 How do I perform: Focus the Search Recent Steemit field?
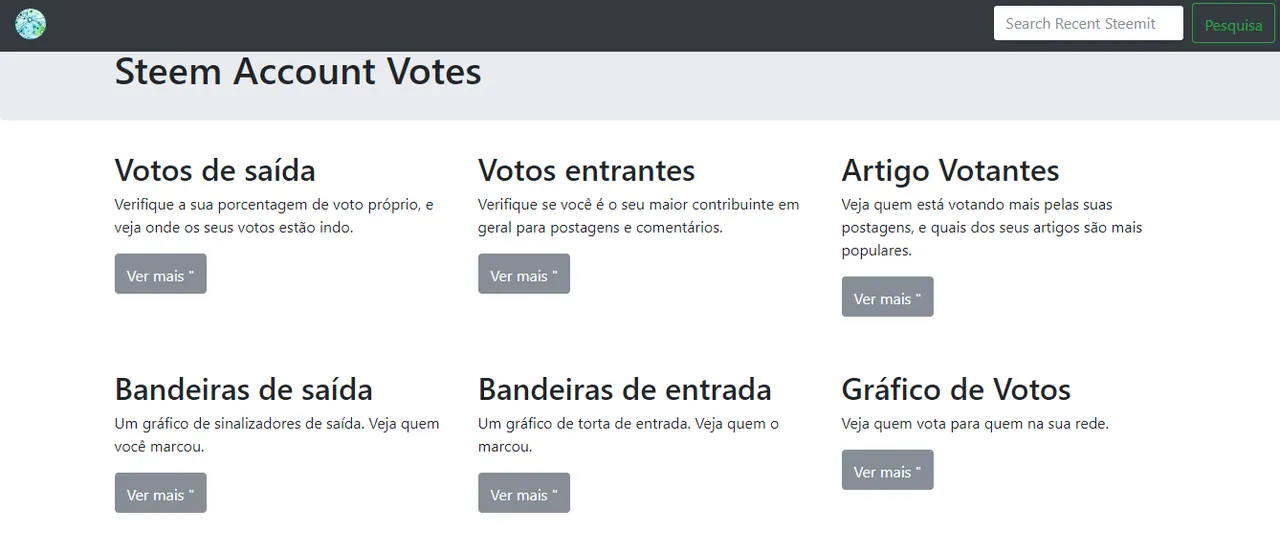(1088, 23)
